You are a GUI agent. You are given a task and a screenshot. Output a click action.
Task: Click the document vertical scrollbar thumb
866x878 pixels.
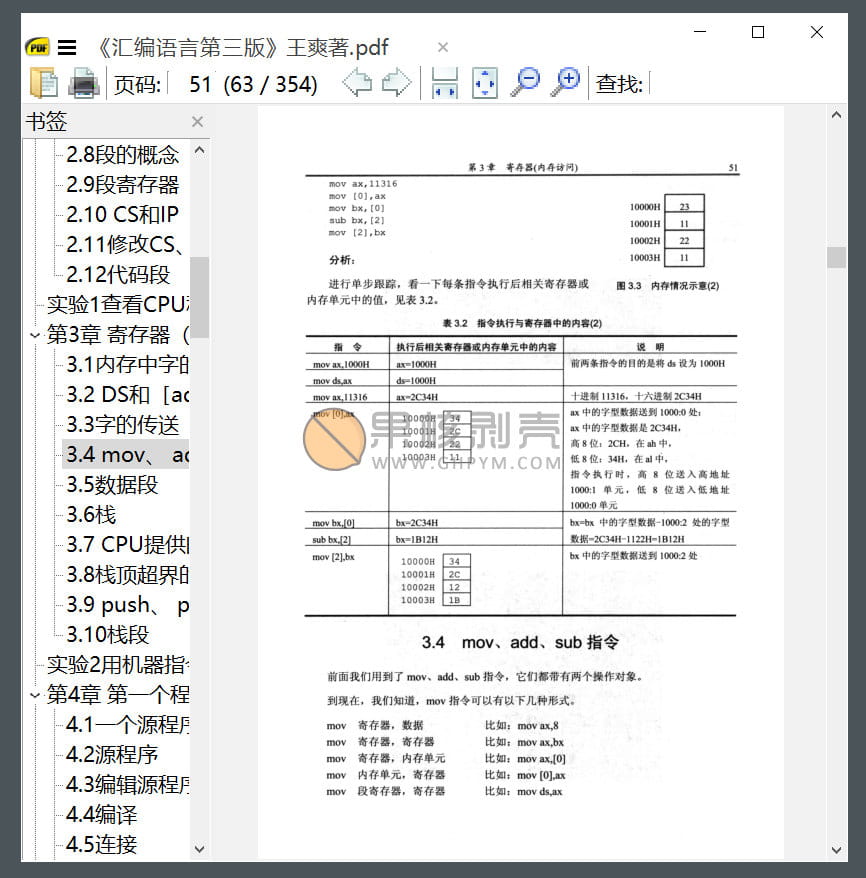836,257
